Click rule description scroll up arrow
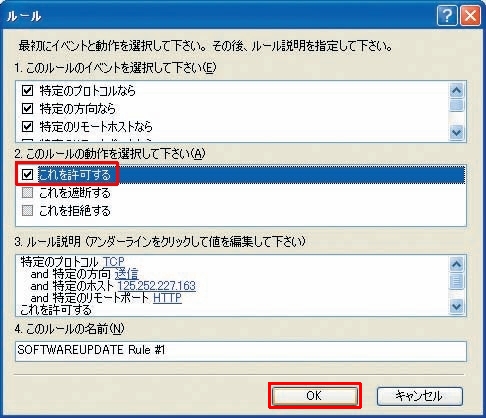This screenshot has height=418, width=486. tap(456, 264)
